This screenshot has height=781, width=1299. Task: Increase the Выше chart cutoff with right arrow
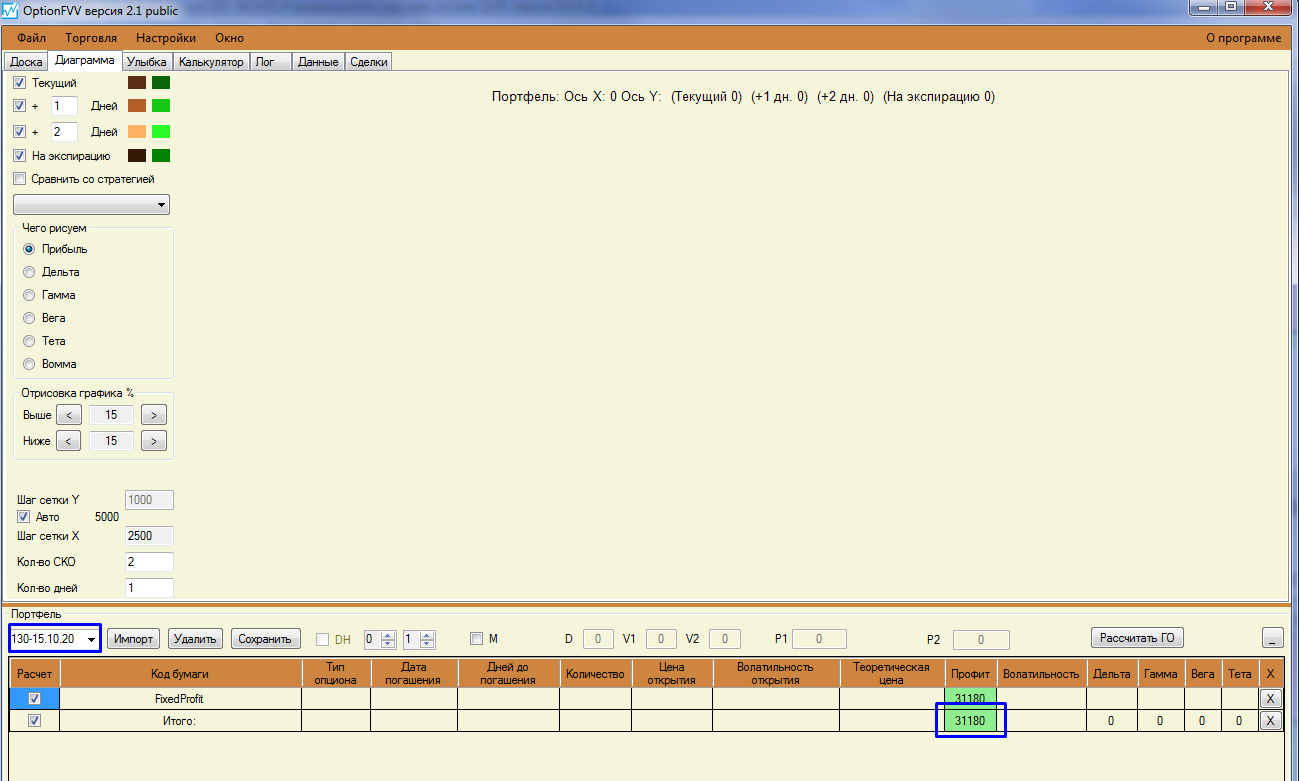[153, 415]
